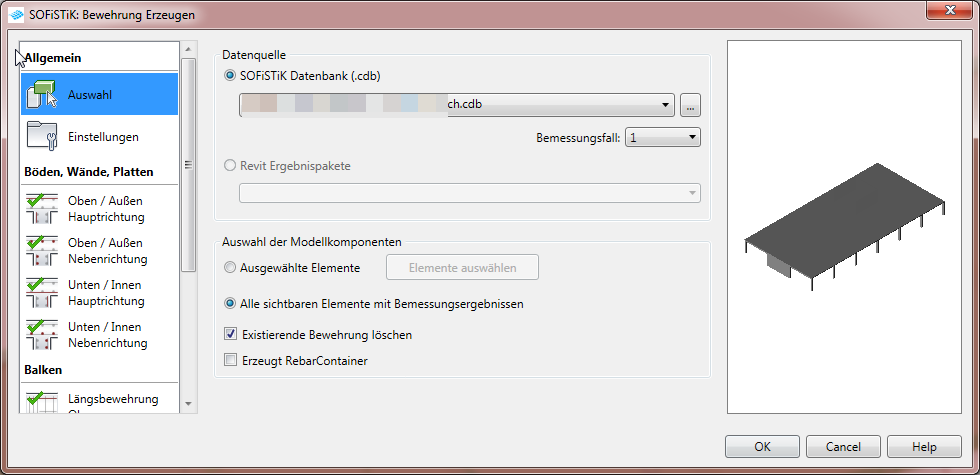
Task: Uncheck Existierende Bewehrung löschen
Action: 231,335
